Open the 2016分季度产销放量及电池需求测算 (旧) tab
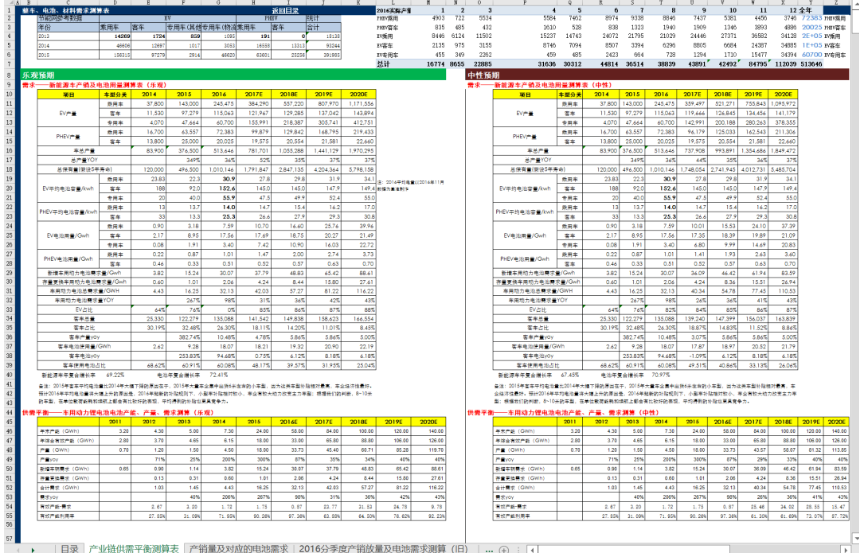 point(383,548)
